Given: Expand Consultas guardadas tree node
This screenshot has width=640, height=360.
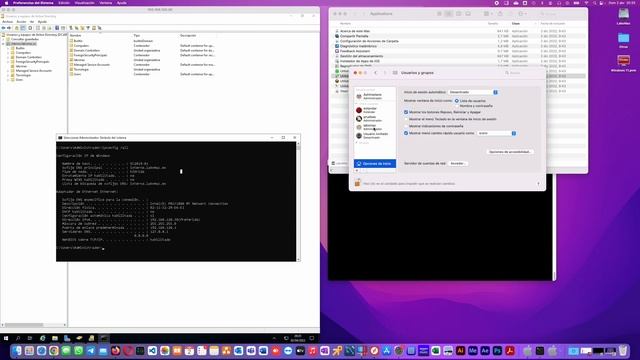Looking at the screenshot, I should [4, 40].
